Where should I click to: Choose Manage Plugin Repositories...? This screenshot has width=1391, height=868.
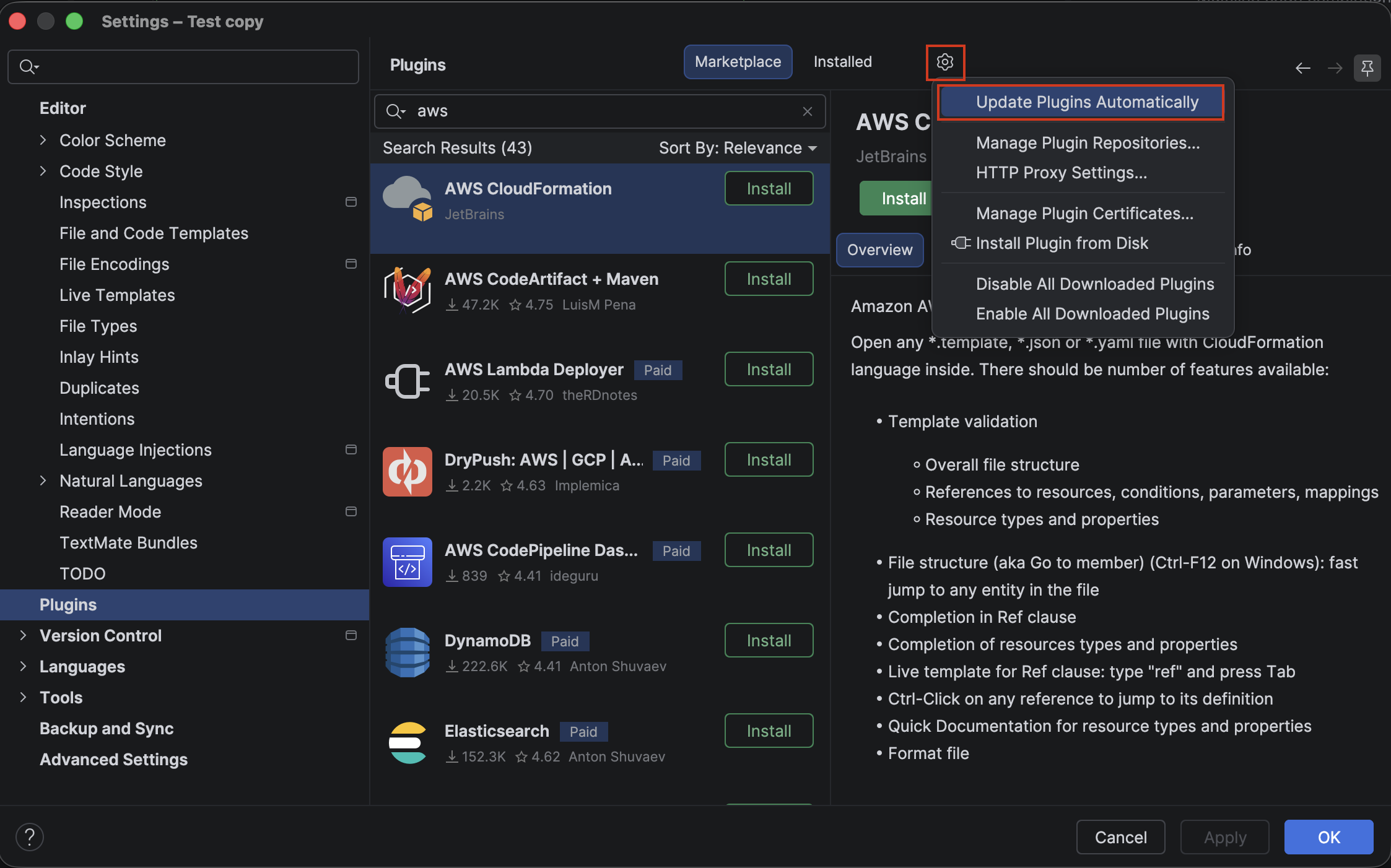1083,143
